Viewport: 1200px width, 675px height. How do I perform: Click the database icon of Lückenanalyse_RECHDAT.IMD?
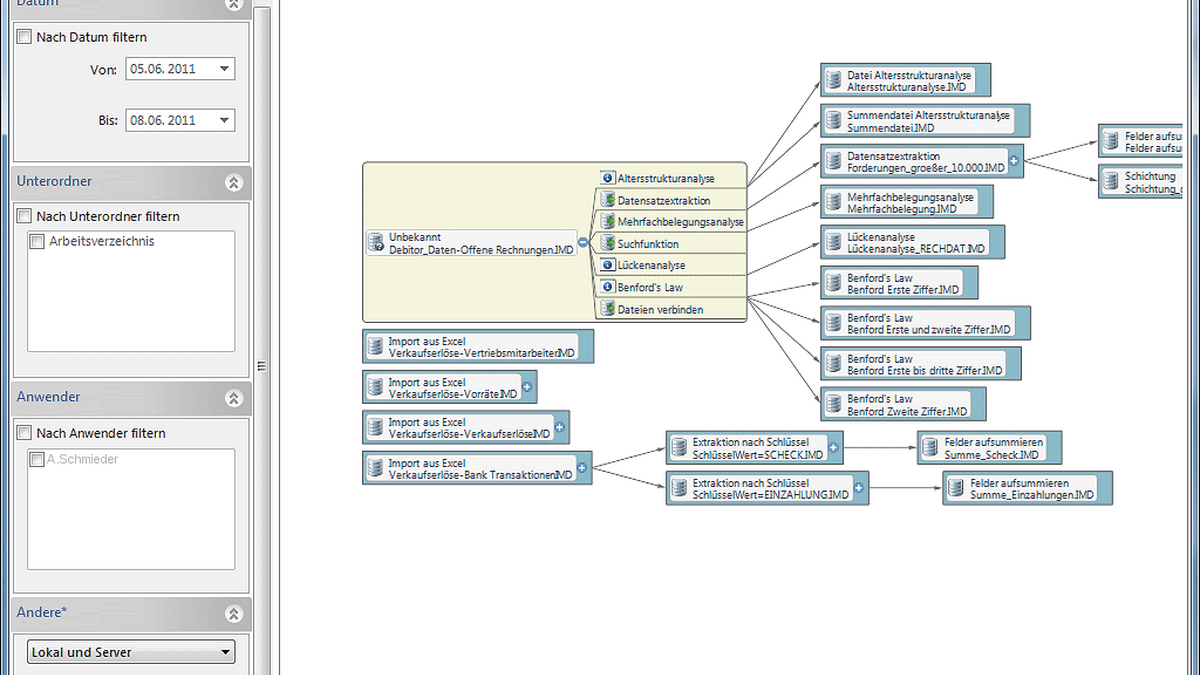click(x=833, y=242)
